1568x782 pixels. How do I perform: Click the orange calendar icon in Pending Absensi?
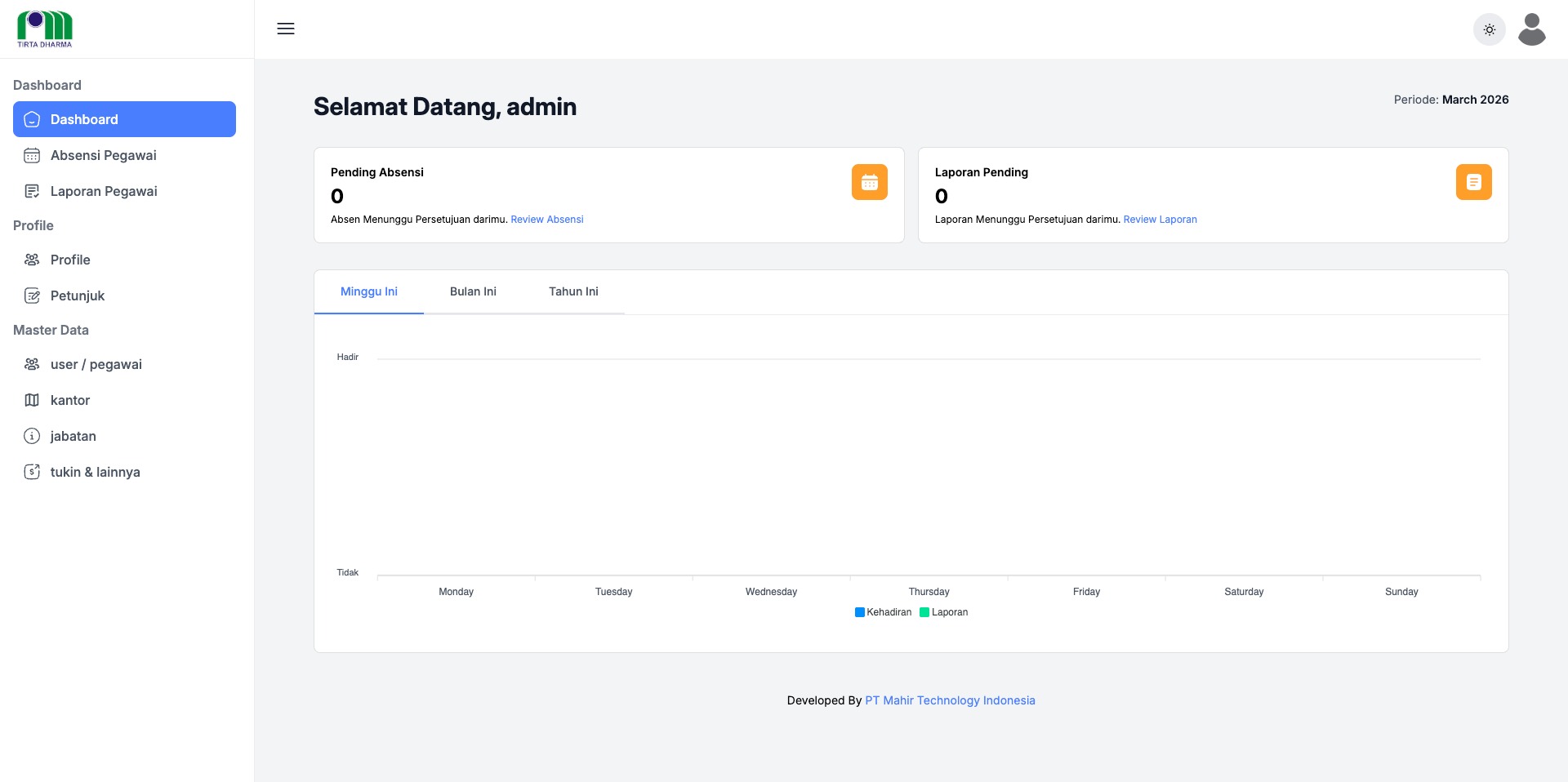(869, 182)
